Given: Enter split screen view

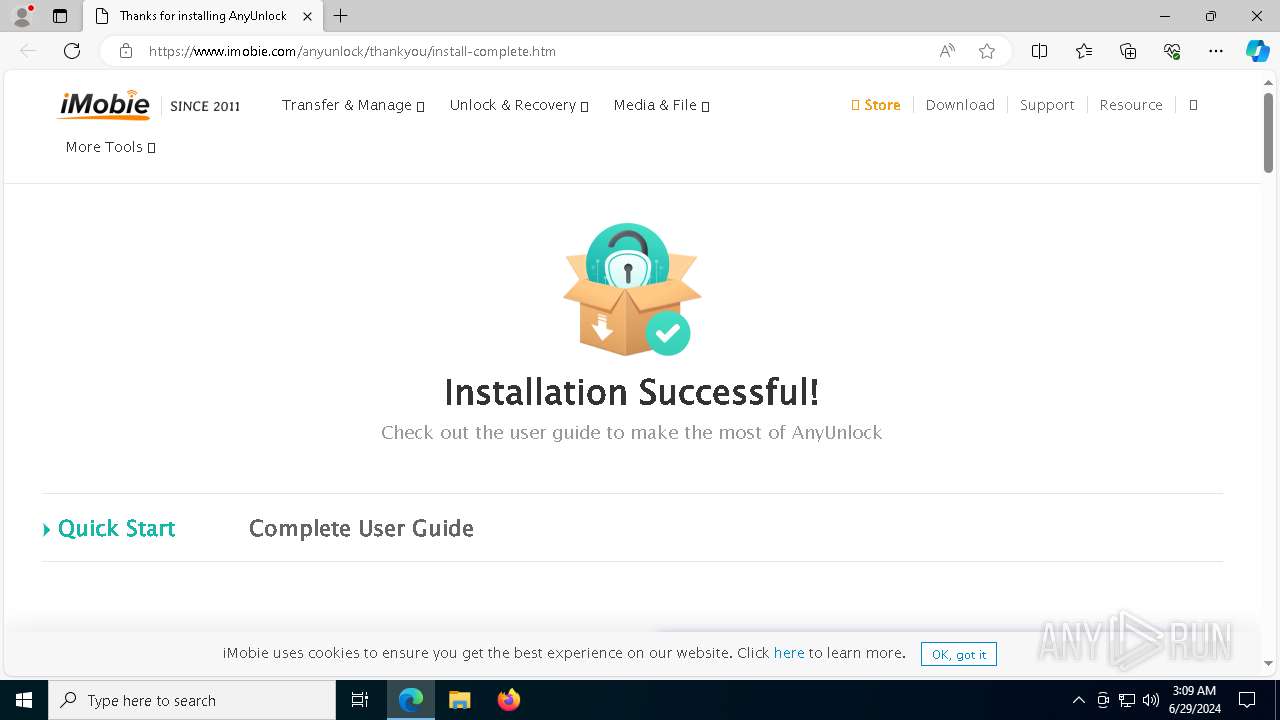Looking at the screenshot, I should click(x=1039, y=51).
